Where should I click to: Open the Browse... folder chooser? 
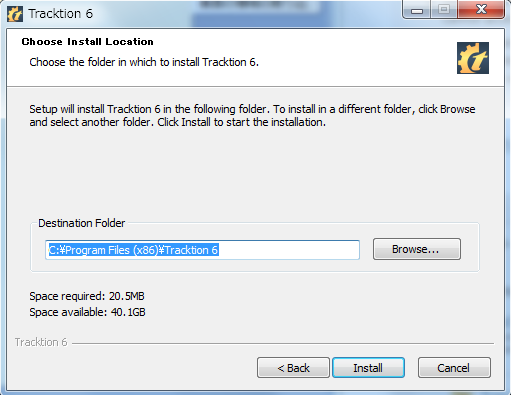417,249
